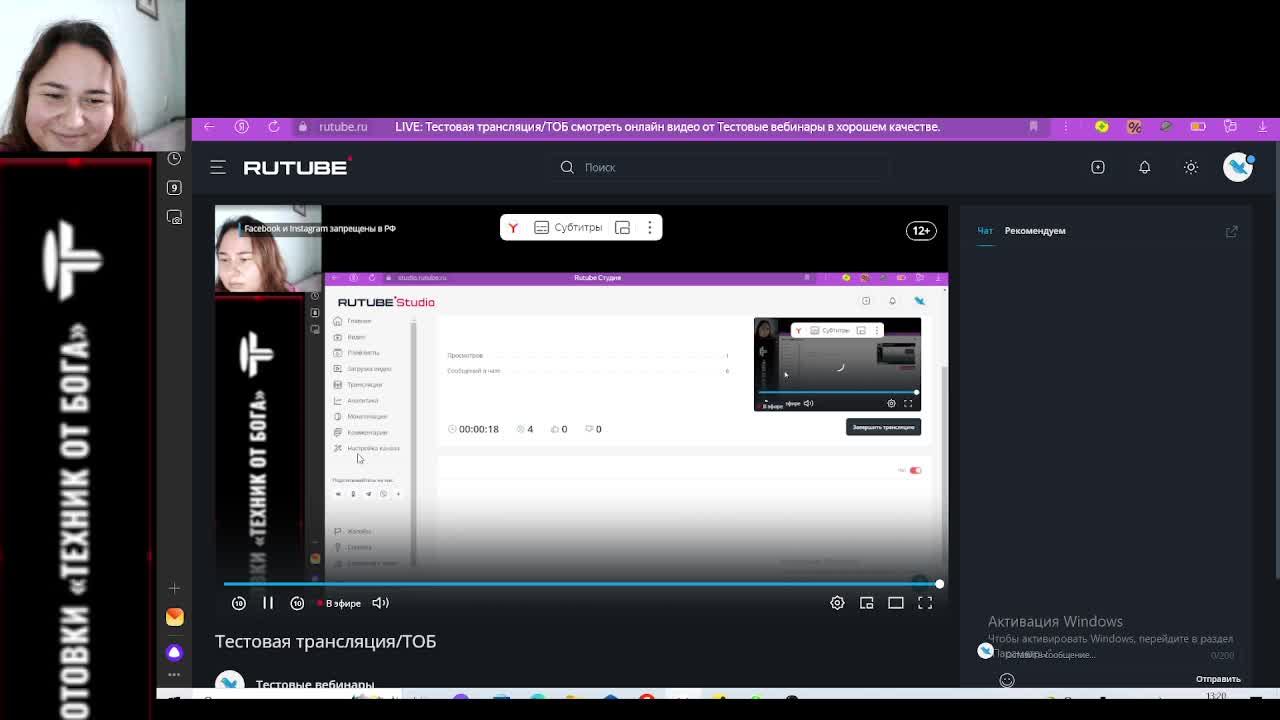Screen dimensions: 1280x720
Task: Click the browser menu dots near bookmark
Action: [x=1065, y=127]
